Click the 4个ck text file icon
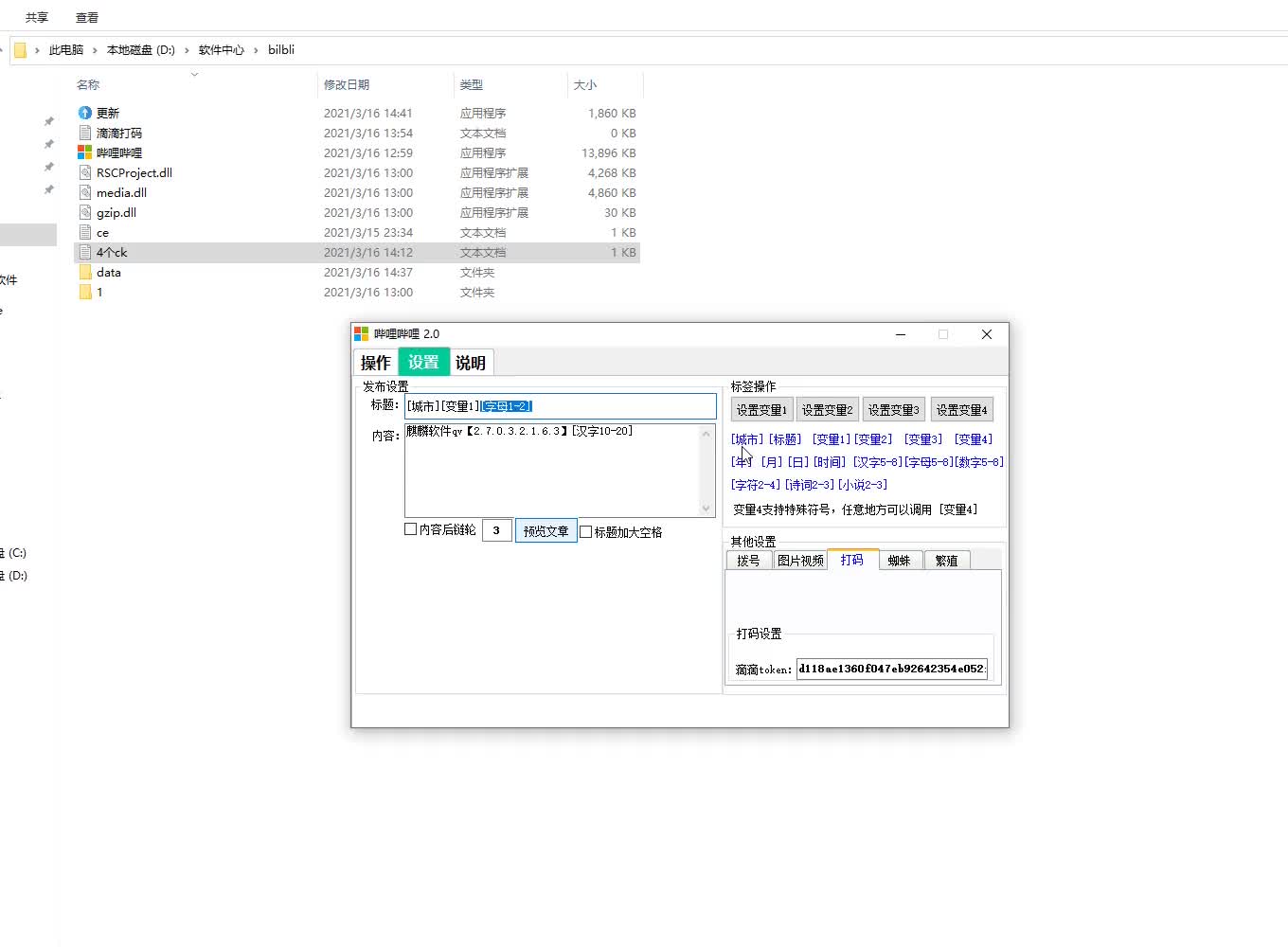The width and height of the screenshot is (1288, 947). [x=85, y=252]
